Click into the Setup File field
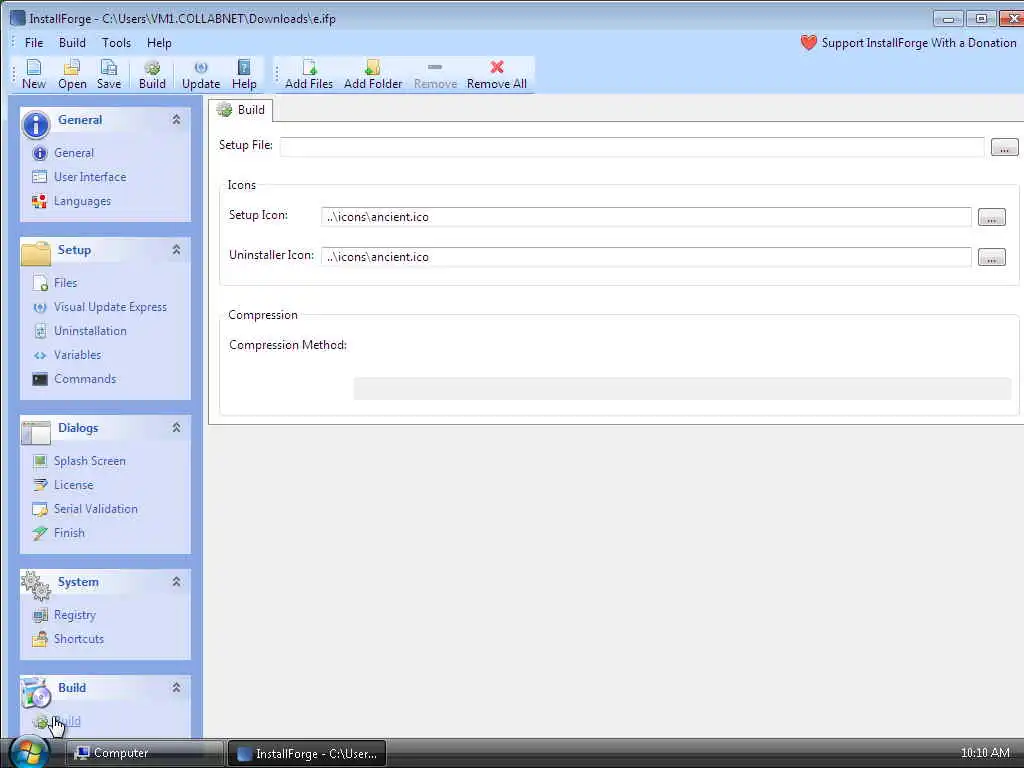The width and height of the screenshot is (1024, 768). click(x=632, y=147)
